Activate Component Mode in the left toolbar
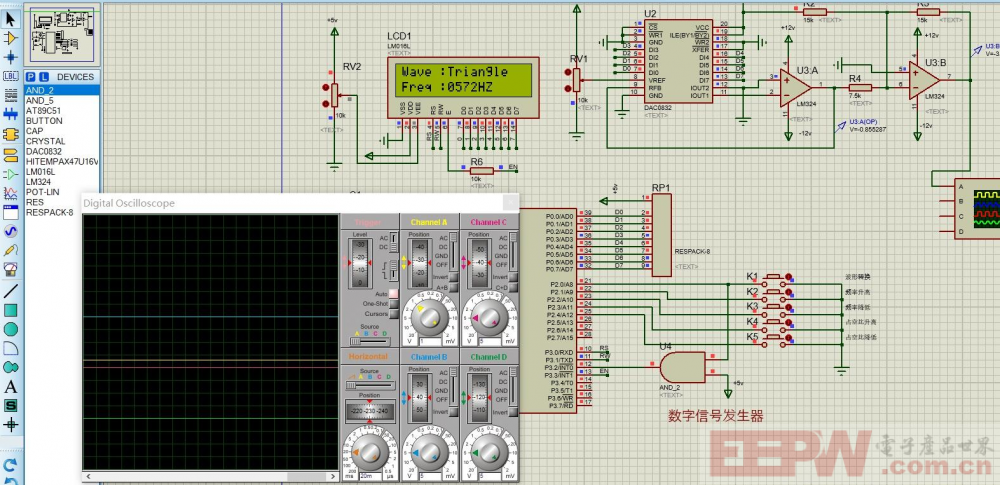This screenshot has width=1000, height=485. tap(10, 38)
